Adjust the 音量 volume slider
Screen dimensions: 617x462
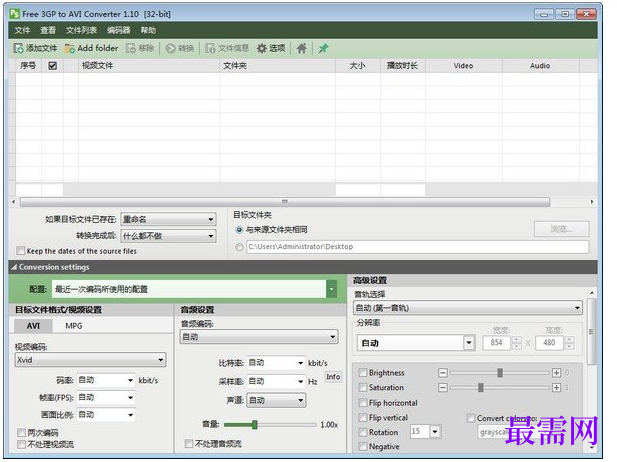coord(255,425)
